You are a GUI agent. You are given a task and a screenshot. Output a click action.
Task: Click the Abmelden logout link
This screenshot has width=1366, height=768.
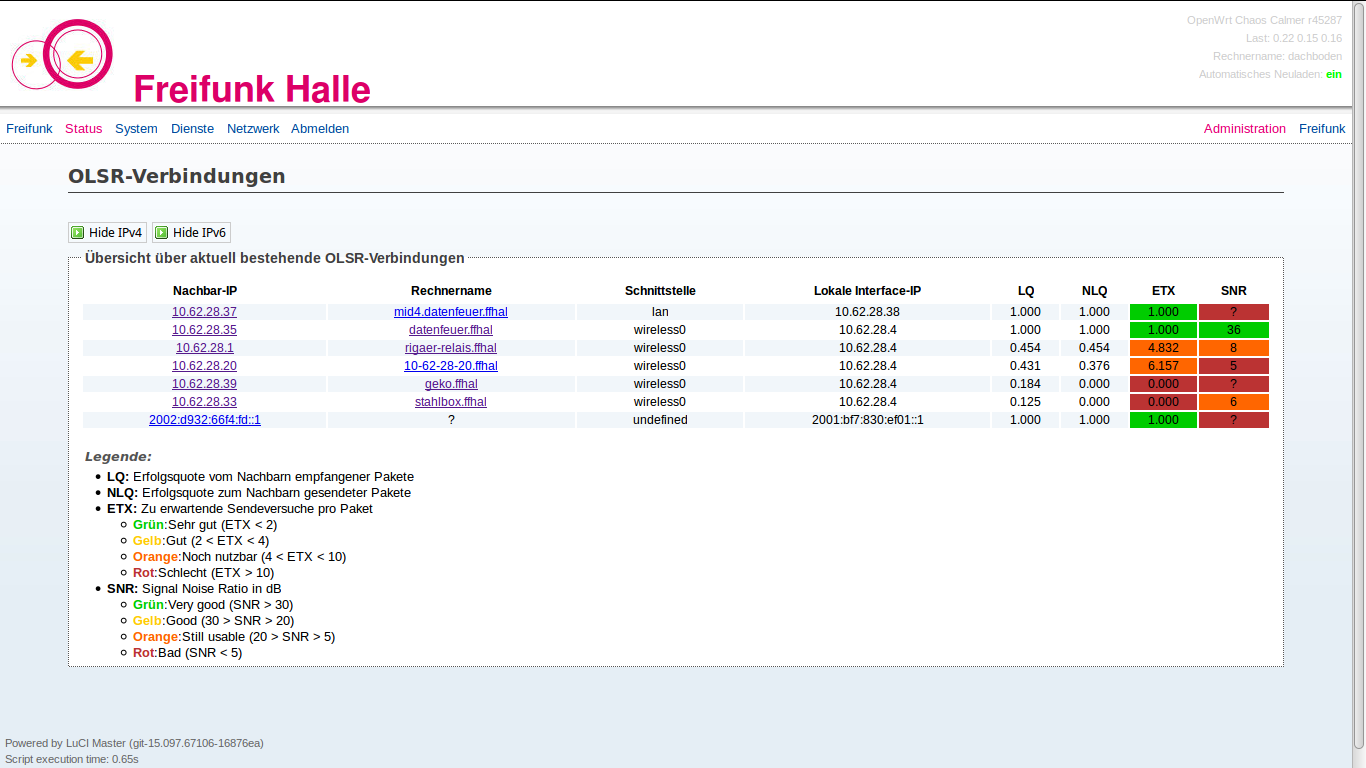pos(320,129)
